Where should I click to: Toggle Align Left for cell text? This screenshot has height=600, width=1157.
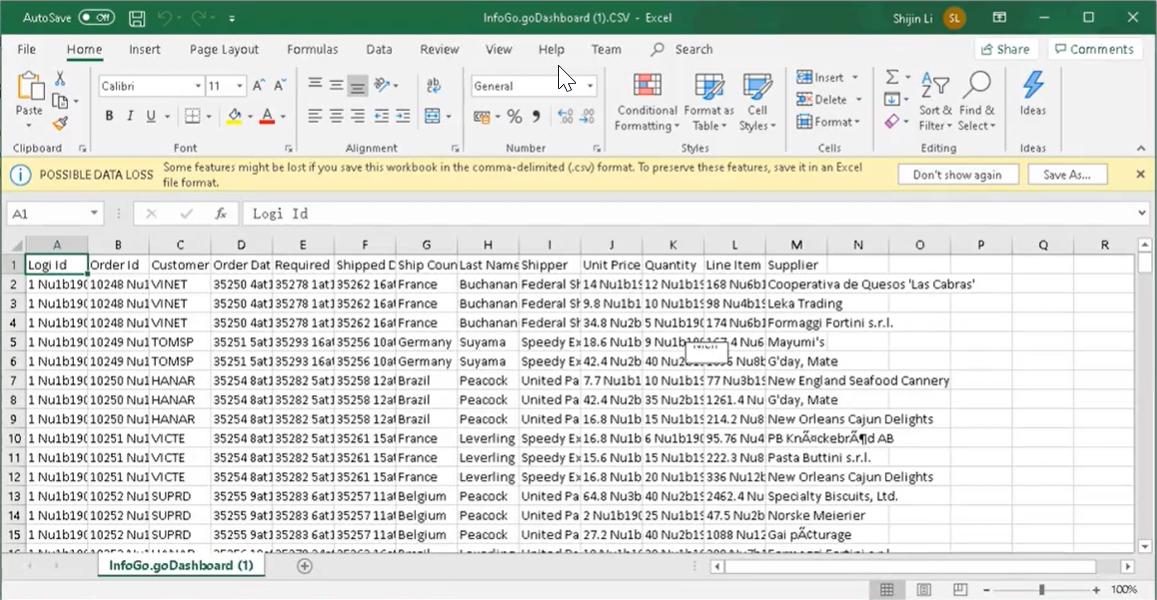pyautogui.click(x=315, y=116)
